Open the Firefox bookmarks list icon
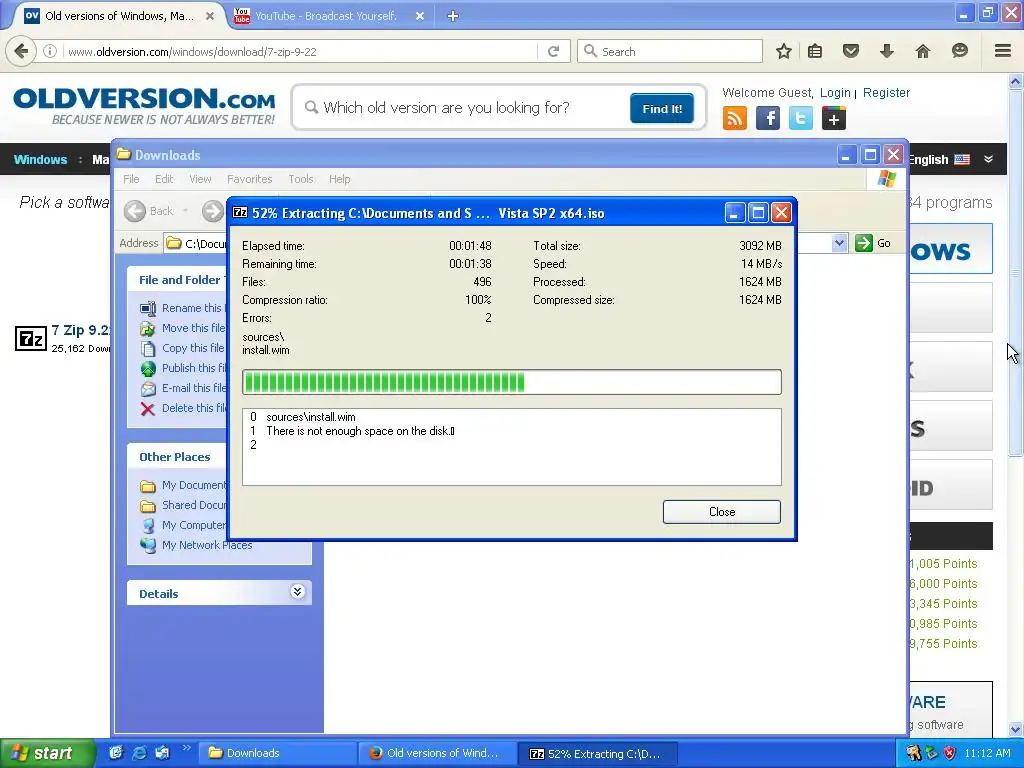This screenshot has width=1024, height=768. [x=815, y=51]
